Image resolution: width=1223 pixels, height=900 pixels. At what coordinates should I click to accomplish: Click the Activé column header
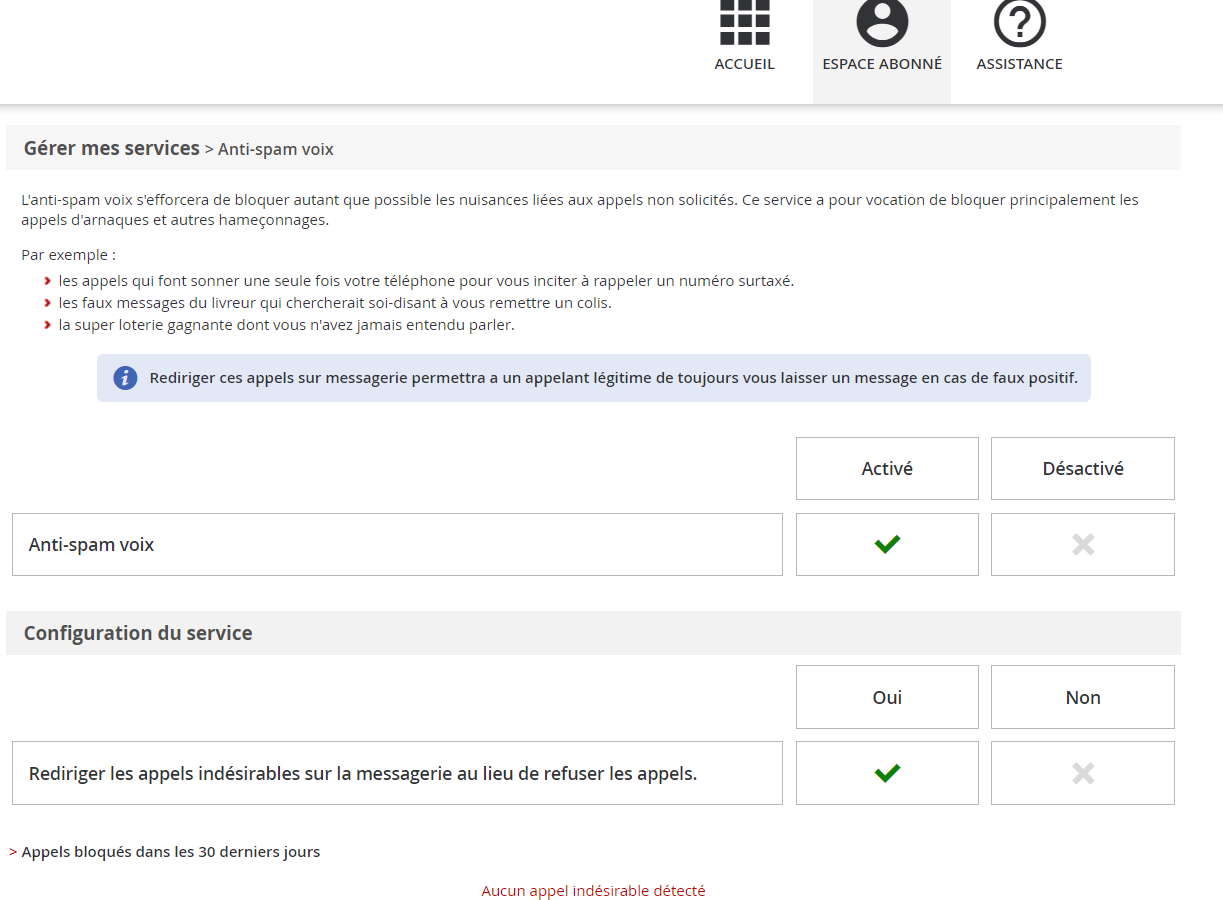pos(887,468)
